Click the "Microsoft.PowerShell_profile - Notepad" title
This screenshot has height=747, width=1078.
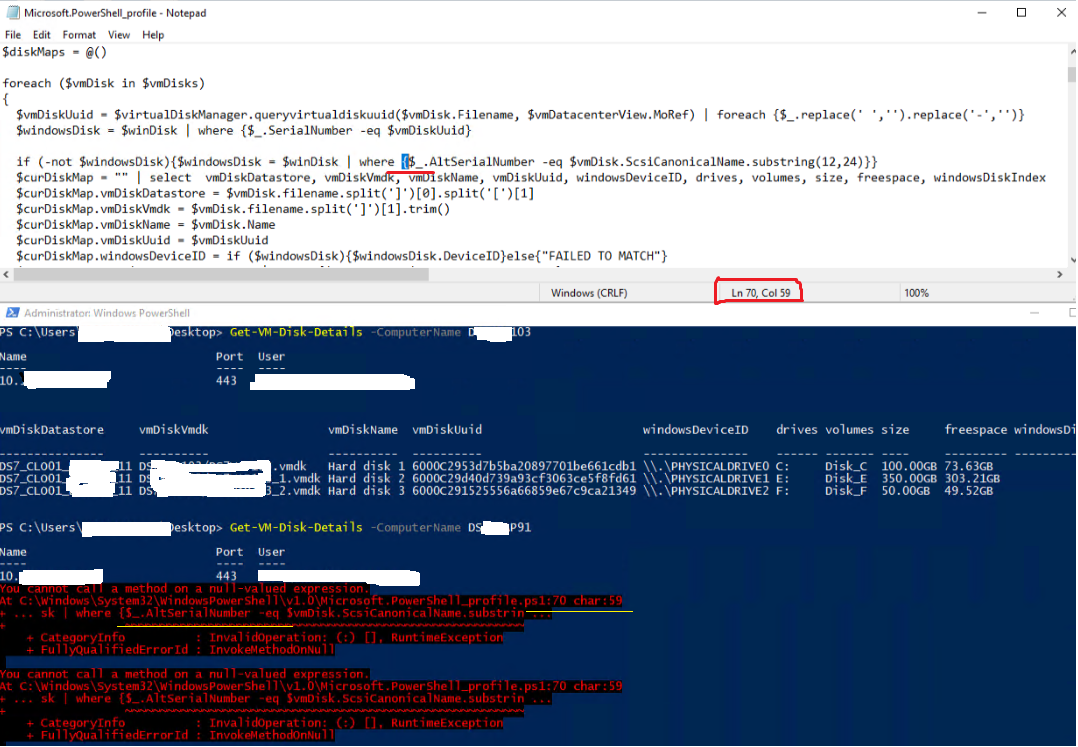pos(115,13)
